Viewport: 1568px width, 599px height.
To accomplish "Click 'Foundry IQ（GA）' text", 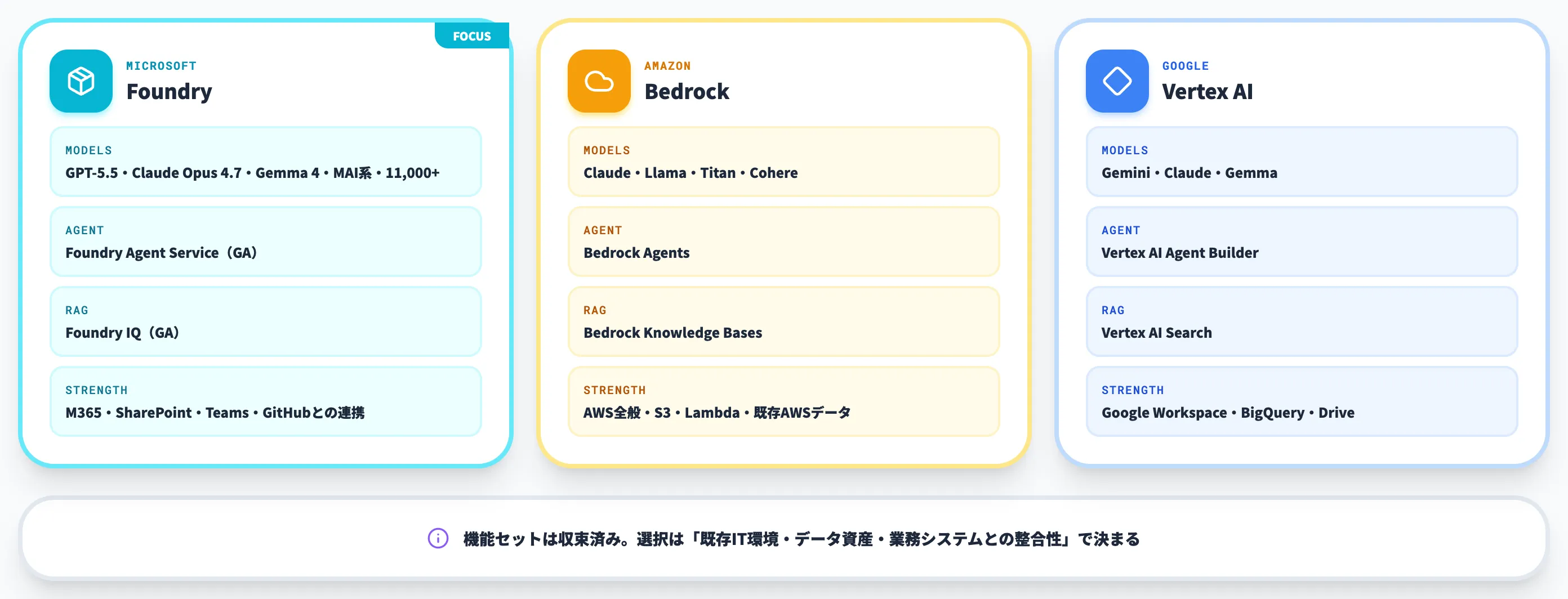I will point(122,333).
